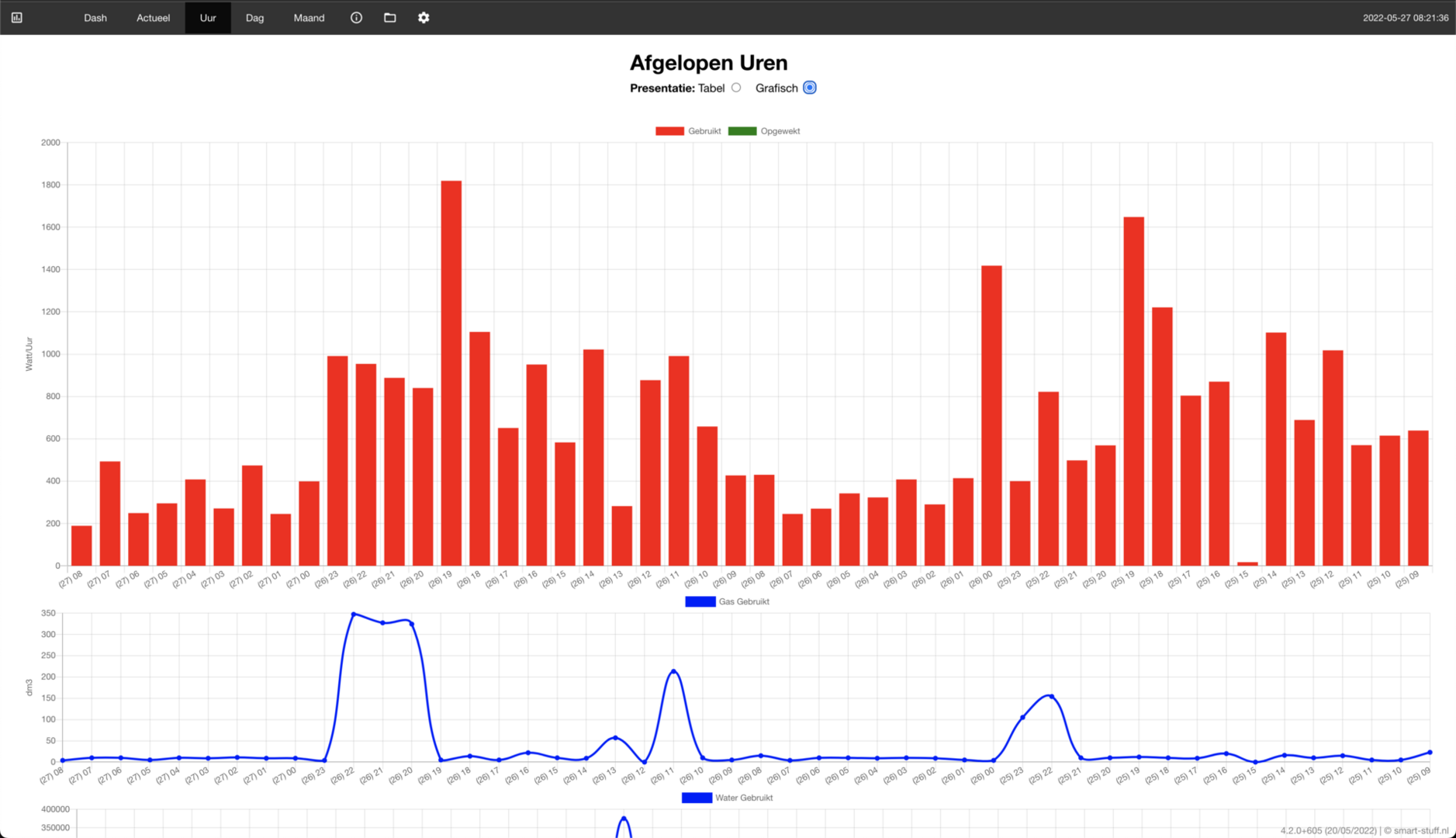
Task: Hide the Gas Gebruikt dataset via legend
Action: coord(700,601)
